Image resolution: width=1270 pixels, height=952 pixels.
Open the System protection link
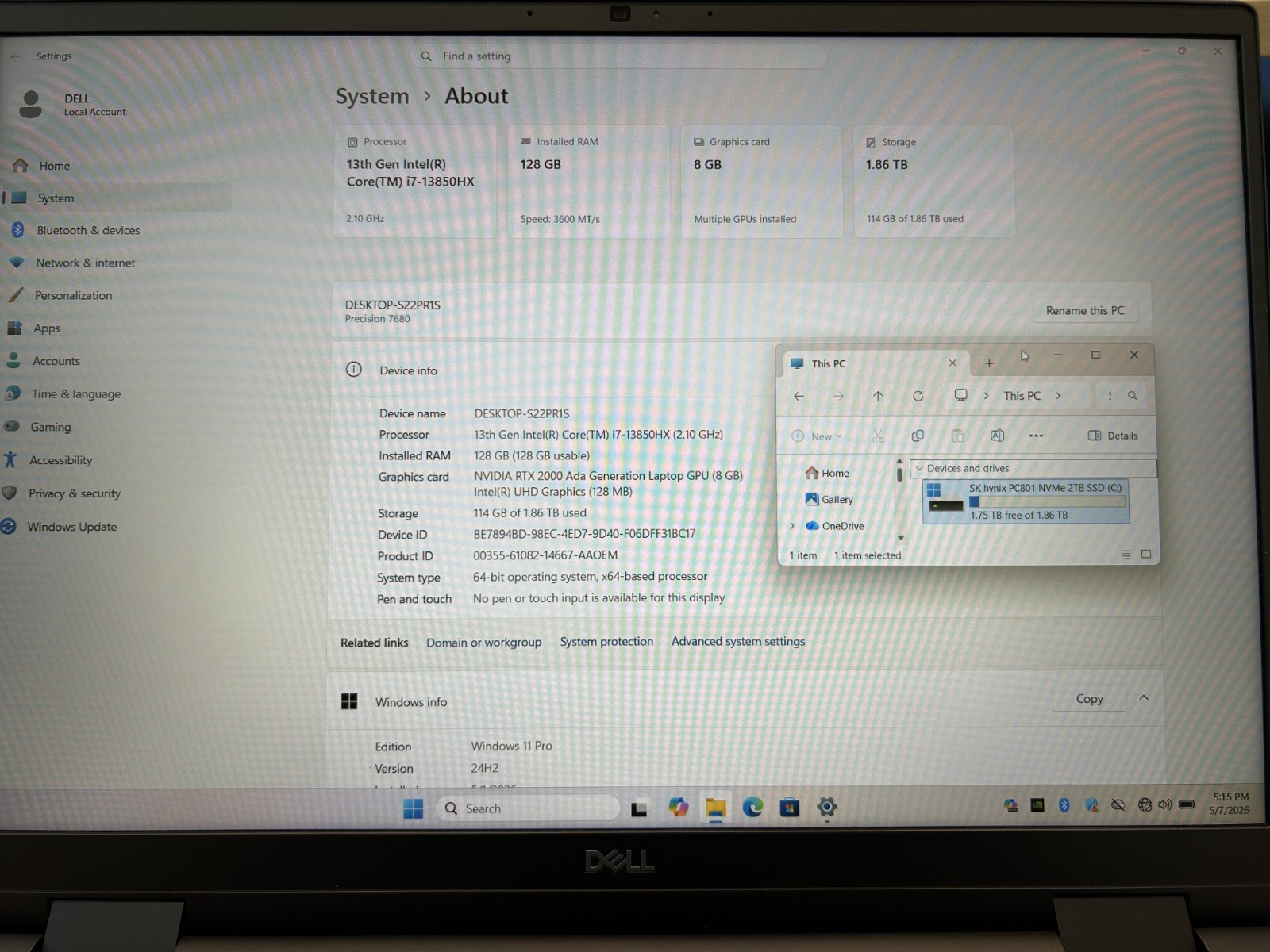[606, 642]
